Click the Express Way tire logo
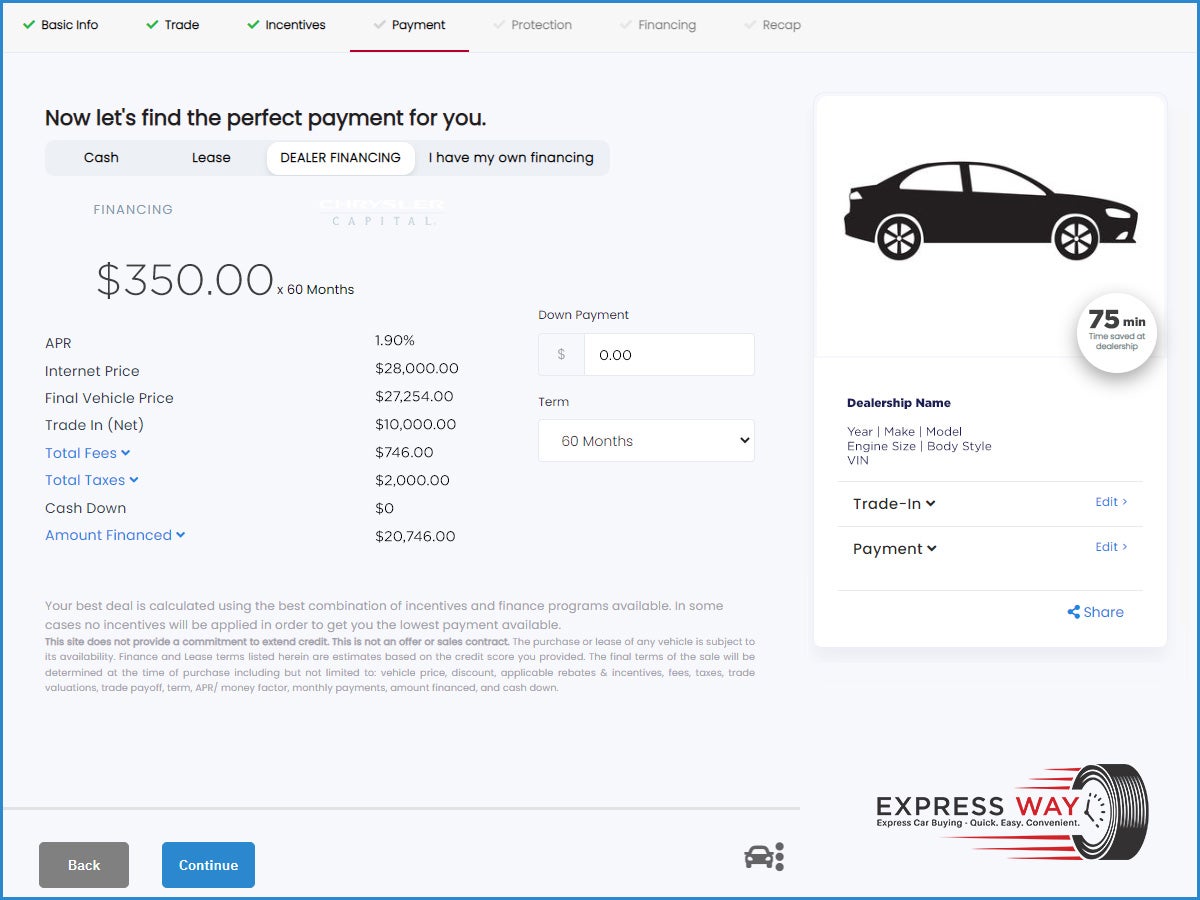This screenshot has width=1200, height=900. tap(1012, 812)
